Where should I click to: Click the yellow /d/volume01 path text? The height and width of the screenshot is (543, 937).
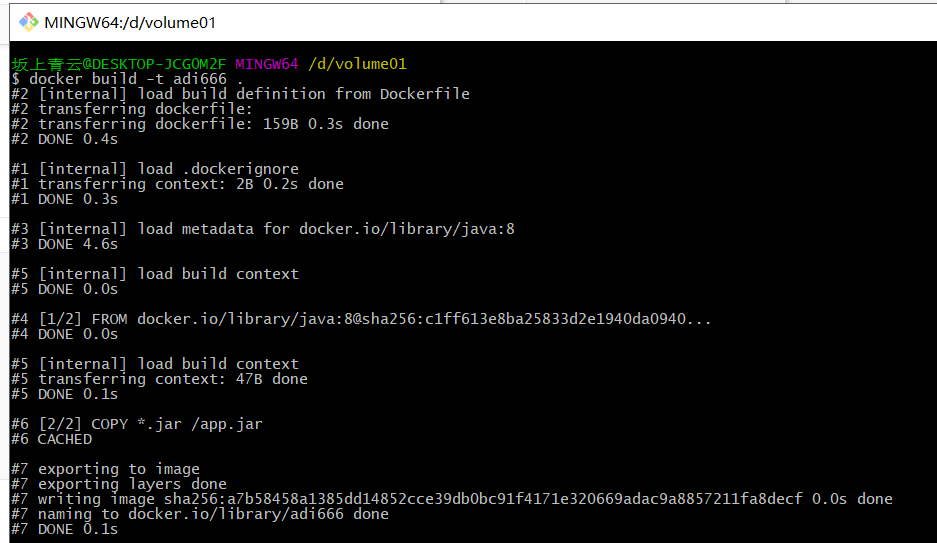pyautogui.click(x=357, y=64)
